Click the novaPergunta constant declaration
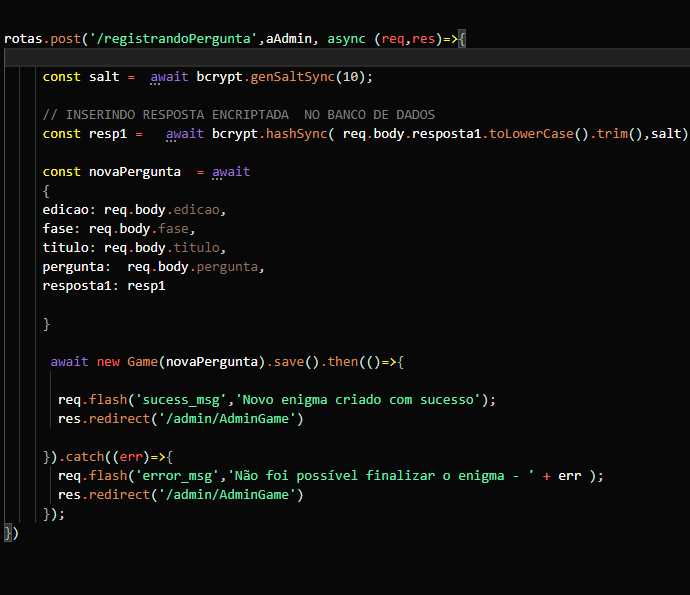690x595 pixels. (135, 172)
